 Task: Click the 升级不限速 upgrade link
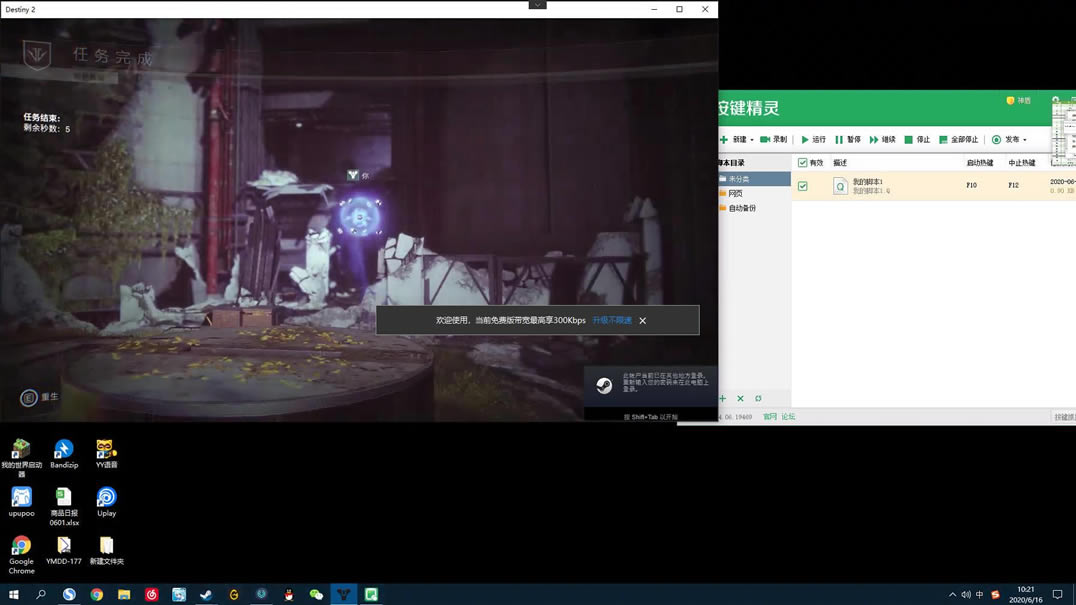[612, 321]
